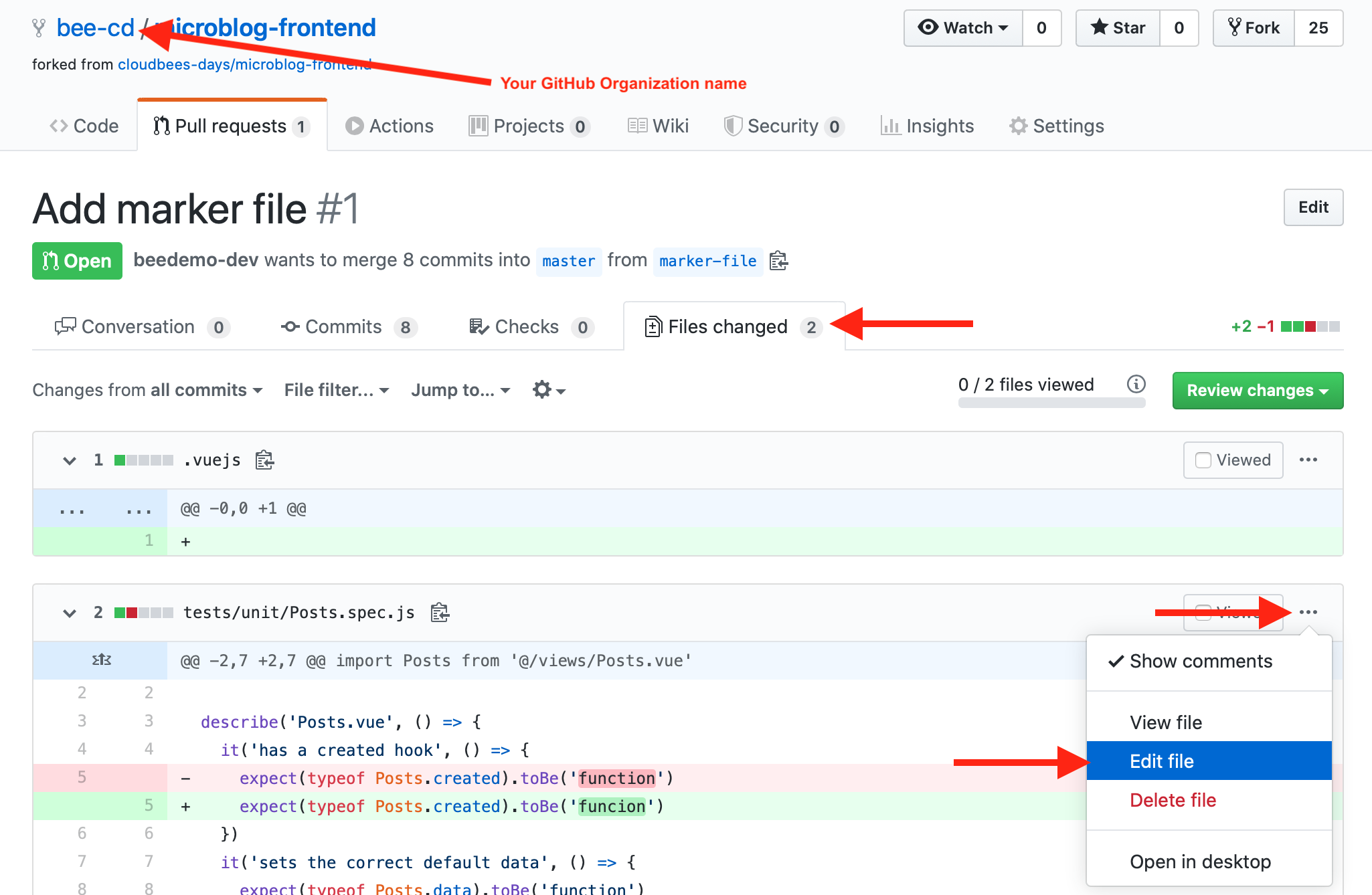Open the Watch dropdown
This screenshot has height=895, width=1372.
point(963,28)
